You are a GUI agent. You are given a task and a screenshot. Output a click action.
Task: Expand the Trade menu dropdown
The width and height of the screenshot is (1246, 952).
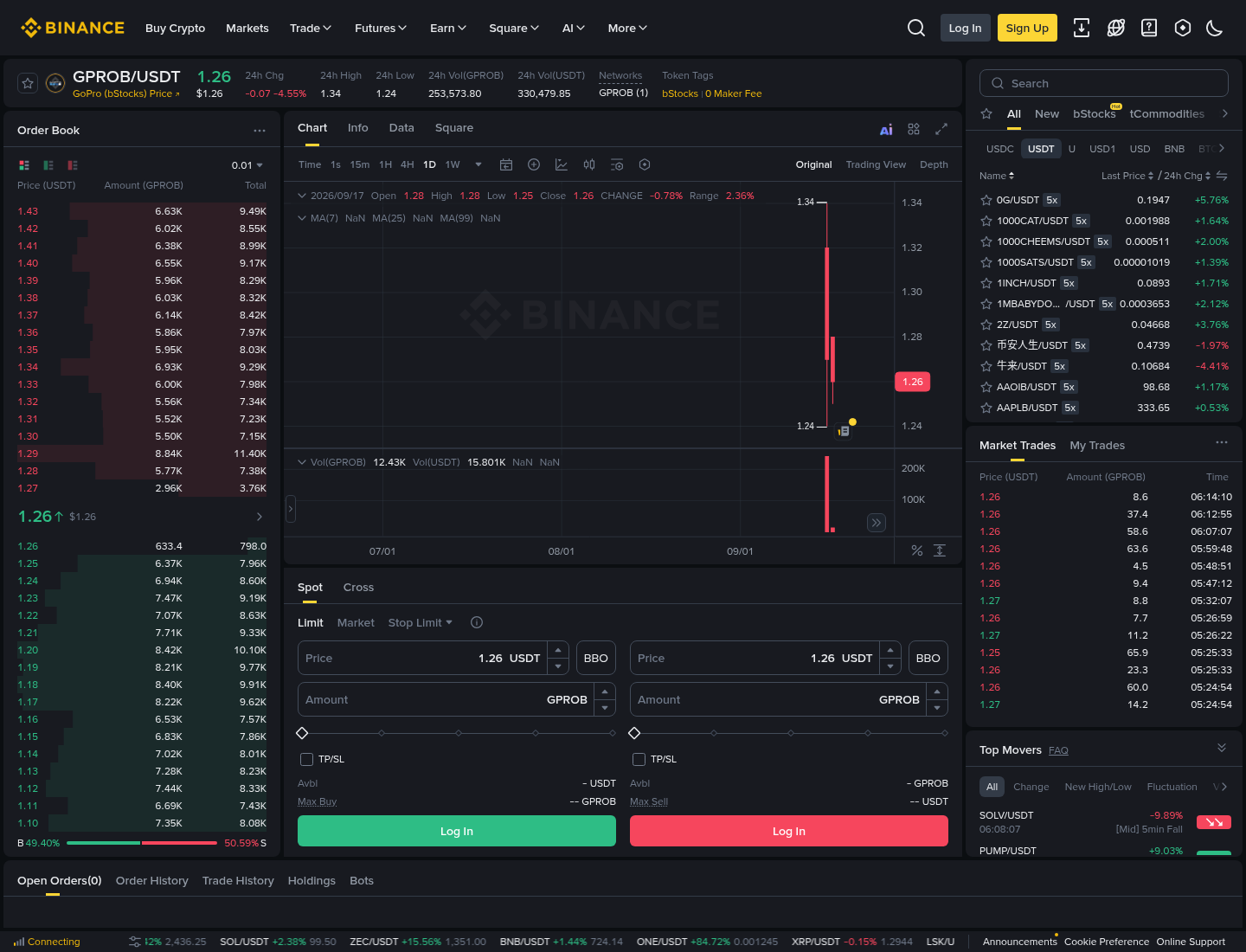tap(311, 28)
